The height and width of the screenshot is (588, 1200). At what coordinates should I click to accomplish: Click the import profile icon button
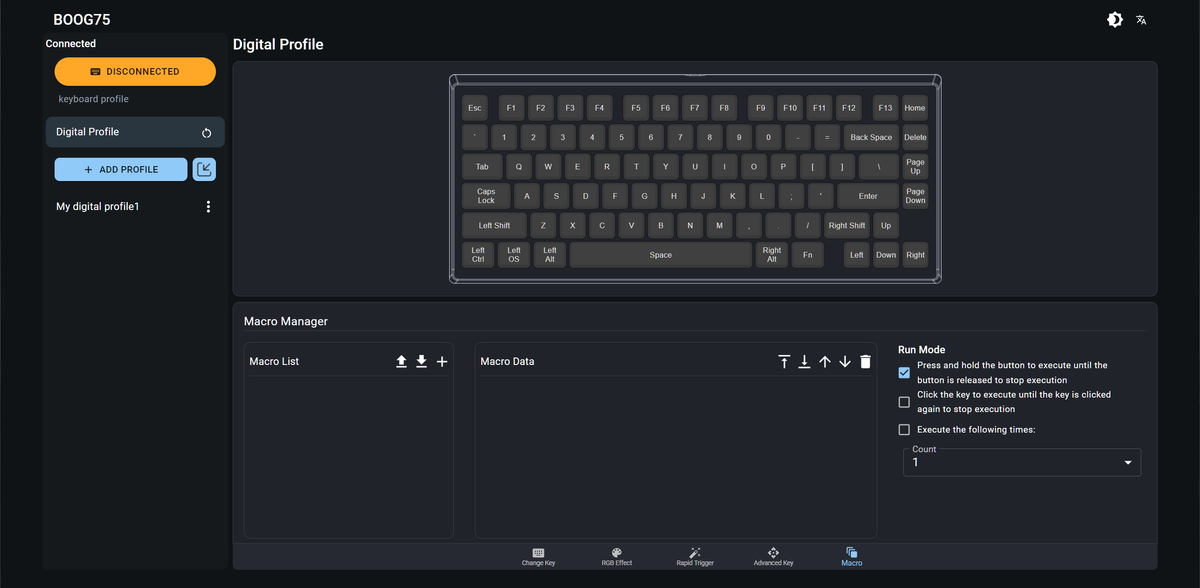coord(204,169)
